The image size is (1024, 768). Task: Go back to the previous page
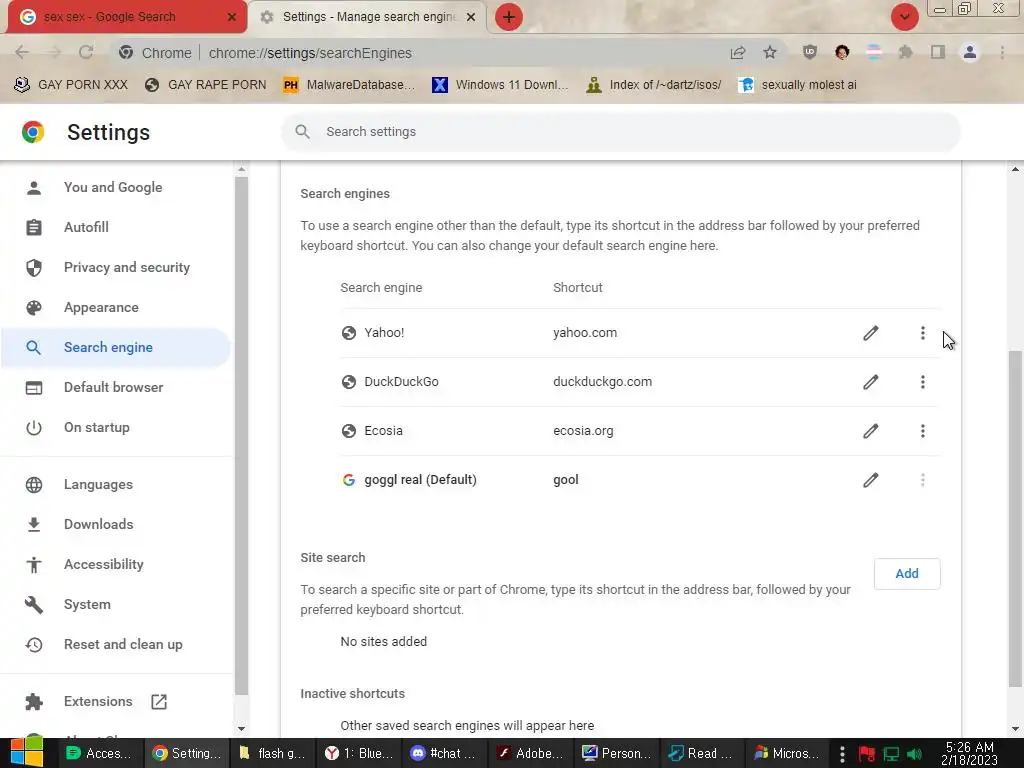click(22, 53)
